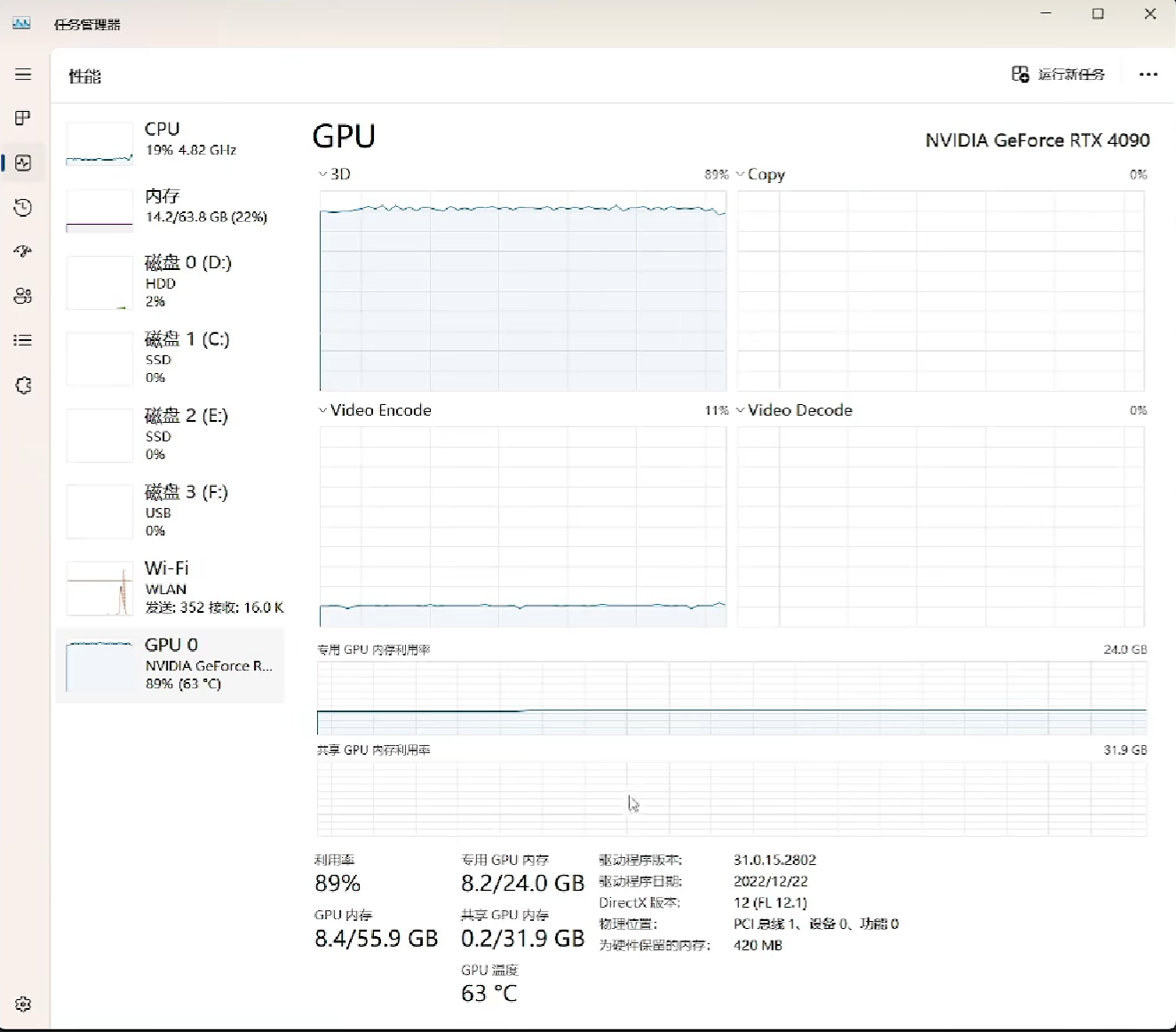Image resolution: width=1176 pixels, height=1032 pixels.
Task: Open the three-dot more options menu
Action: (1148, 75)
